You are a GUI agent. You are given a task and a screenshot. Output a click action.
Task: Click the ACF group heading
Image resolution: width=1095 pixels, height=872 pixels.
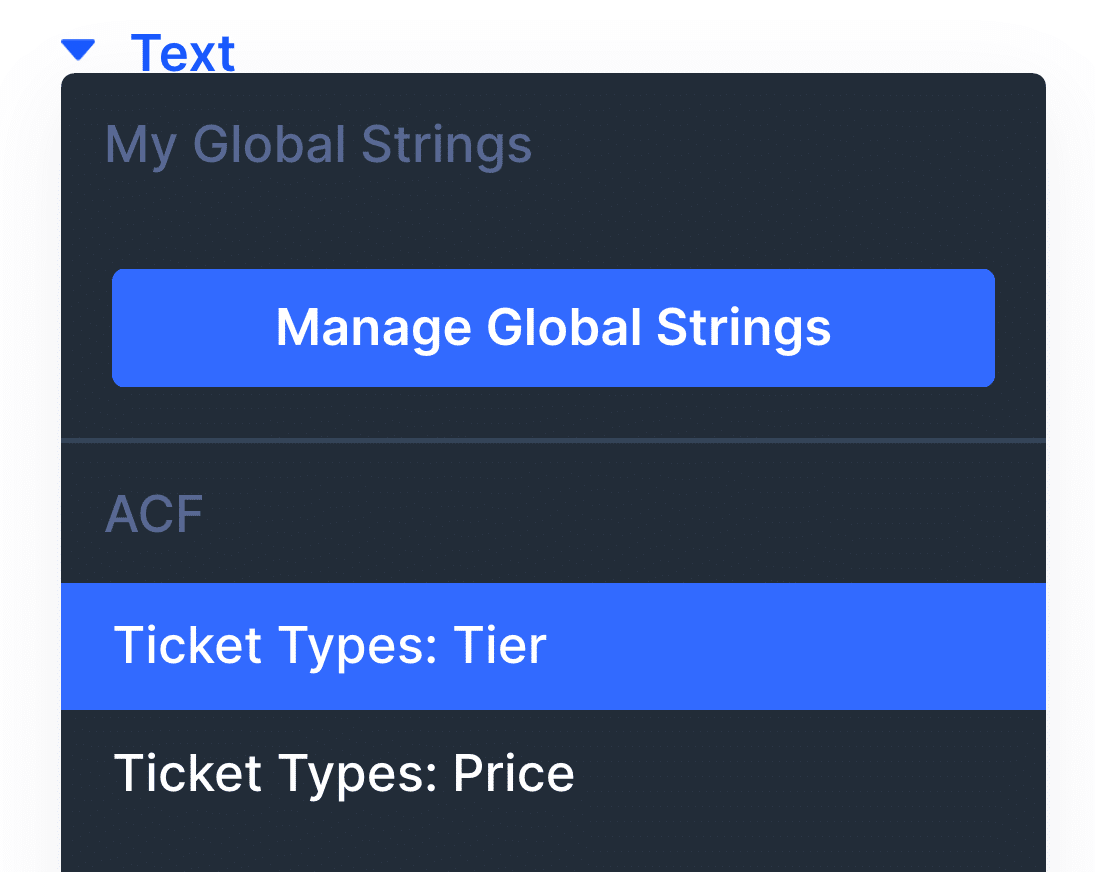pos(154,514)
